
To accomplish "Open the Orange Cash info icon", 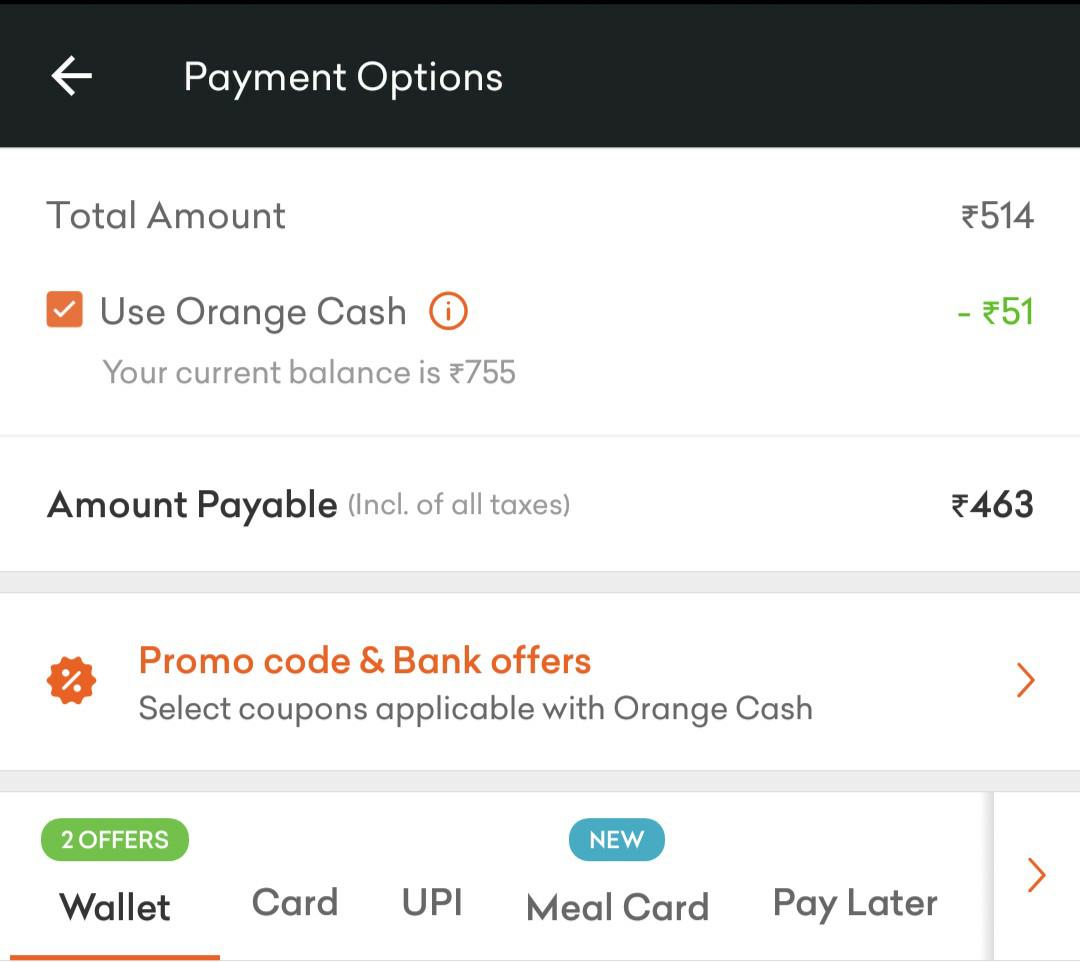I will pos(448,311).
